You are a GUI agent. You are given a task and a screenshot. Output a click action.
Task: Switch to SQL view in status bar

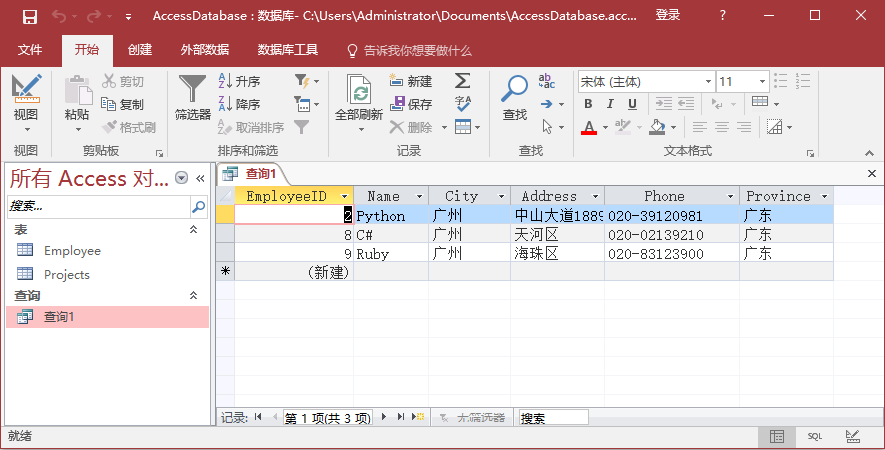[x=814, y=437]
